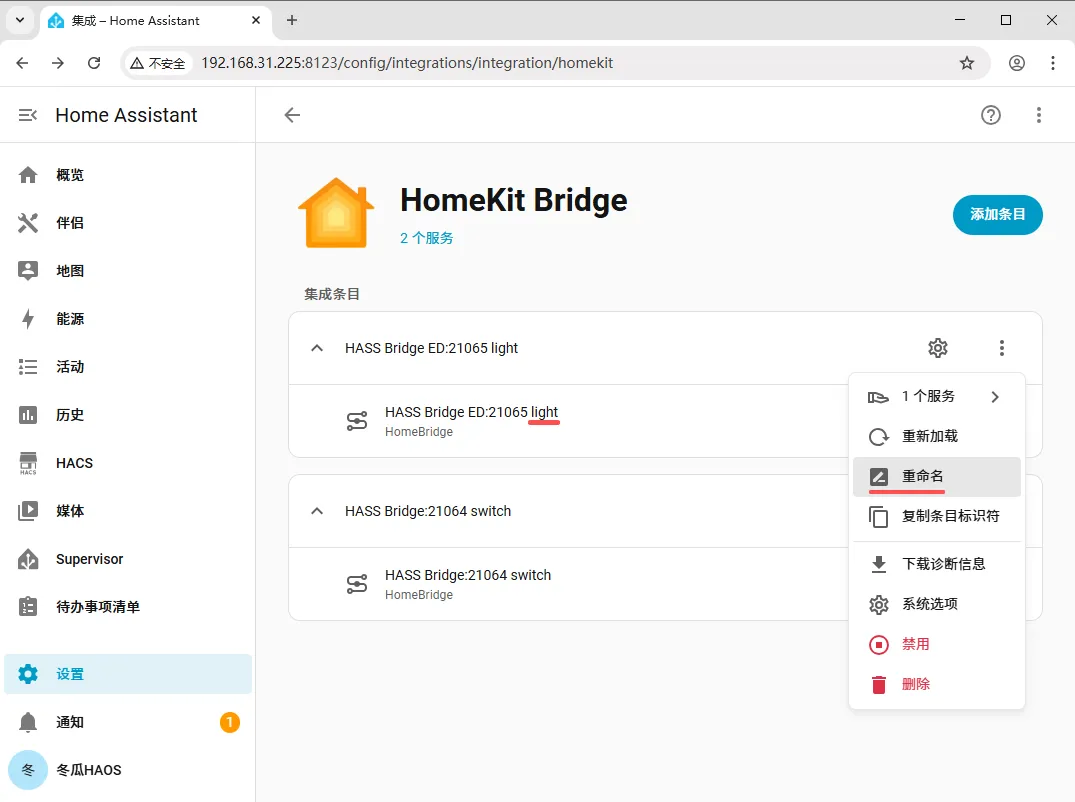Choose 复制条目标识符 from menu
This screenshot has width=1075, height=802.
tap(937, 516)
